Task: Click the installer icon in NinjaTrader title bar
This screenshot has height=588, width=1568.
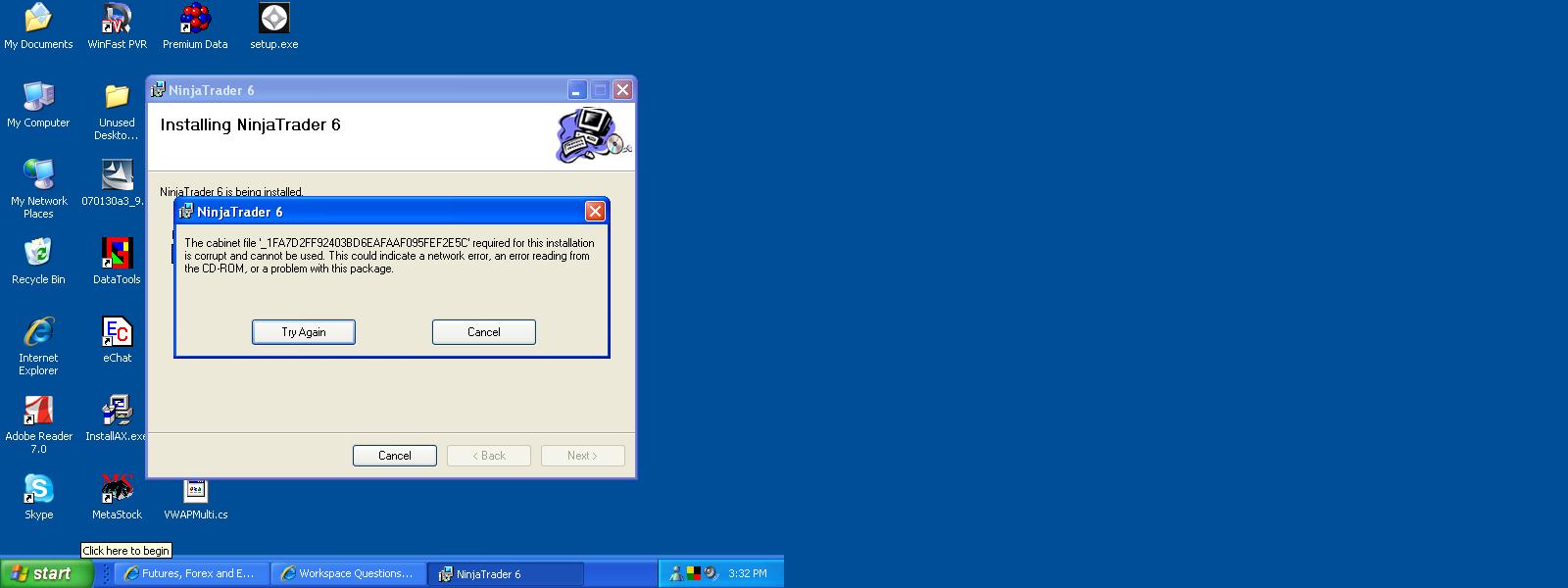Action: click(x=158, y=90)
